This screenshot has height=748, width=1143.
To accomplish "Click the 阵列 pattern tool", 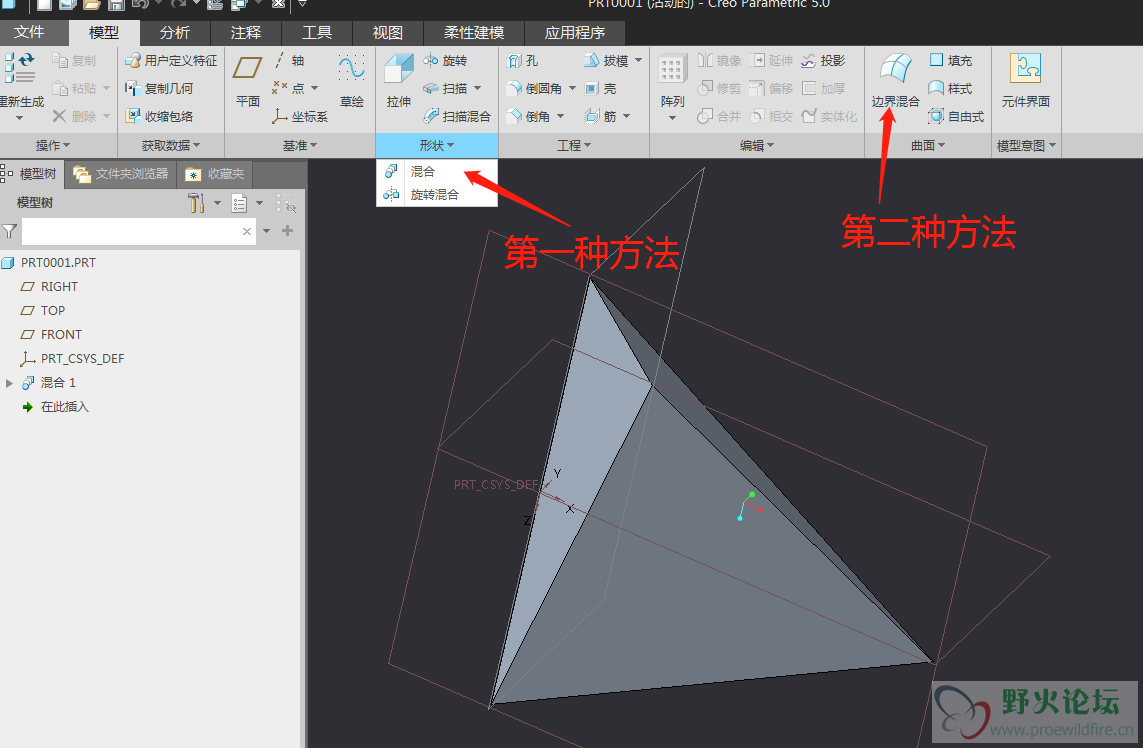I will tap(672, 82).
